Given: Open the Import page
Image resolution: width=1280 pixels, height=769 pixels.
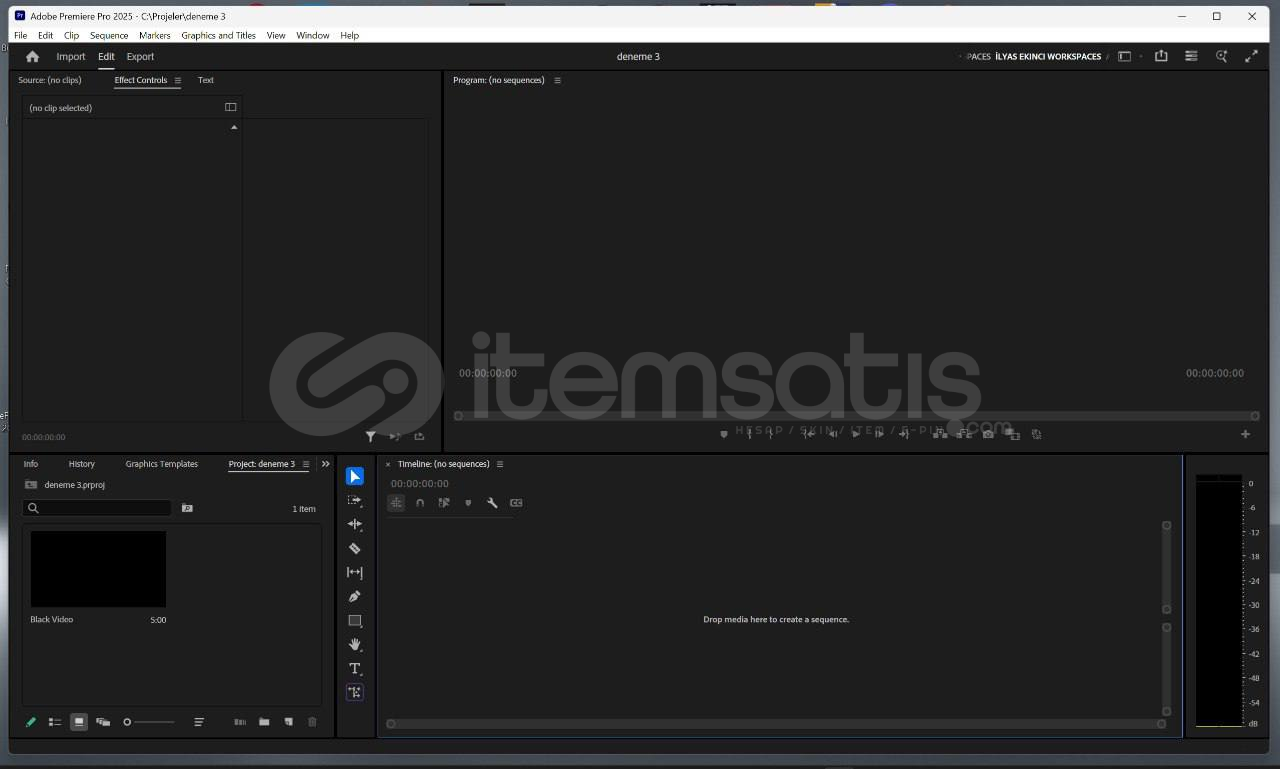Looking at the screenshot, I should point(70,57).
